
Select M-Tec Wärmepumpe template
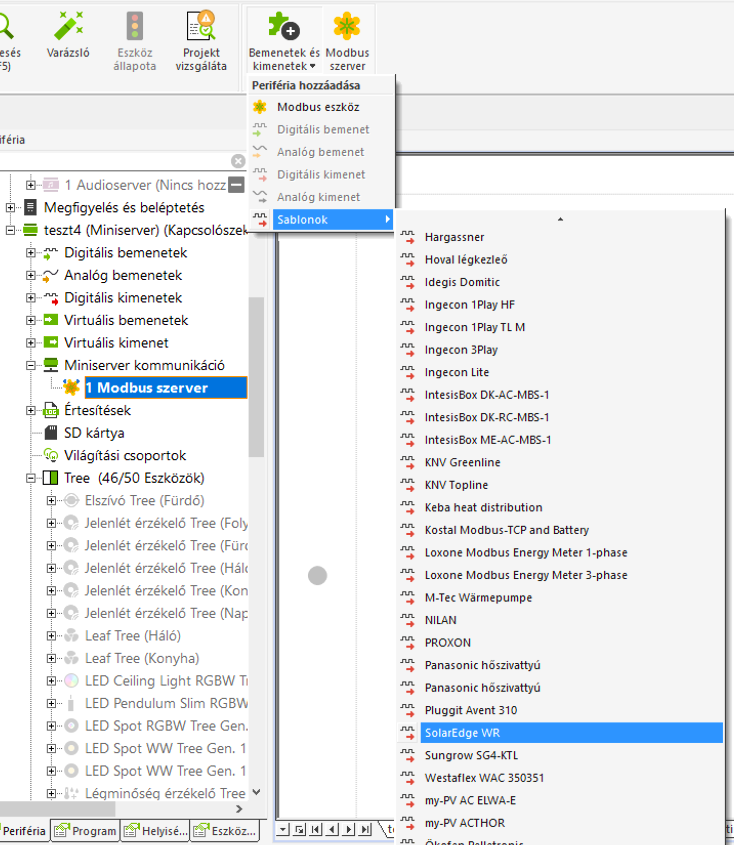pyautogui.click(x=560, y=598)
